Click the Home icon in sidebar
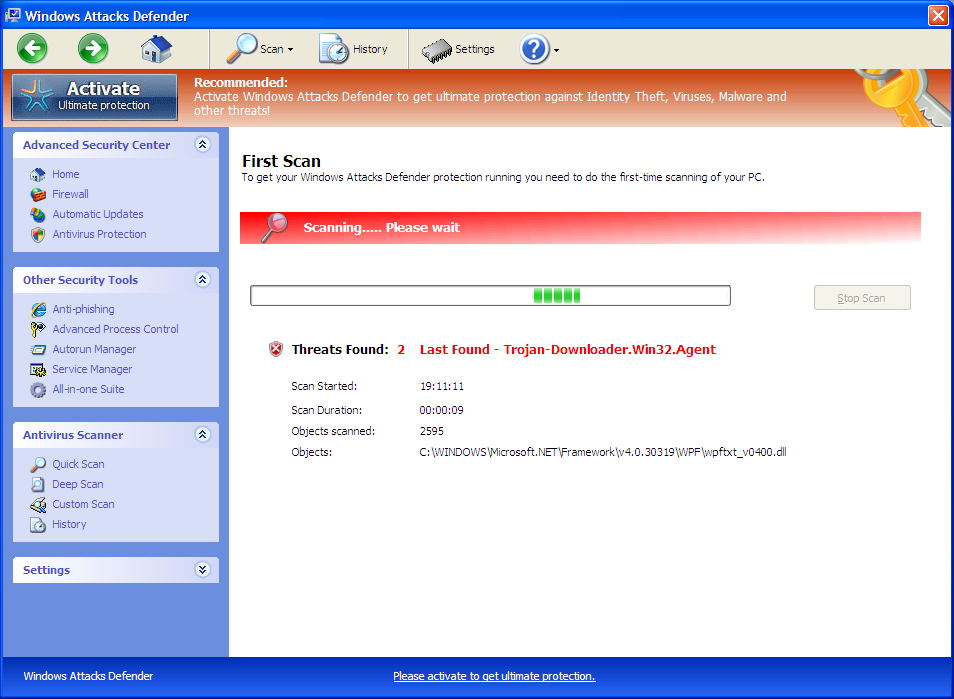Screen dimensions: 954x699 click(x=38, y=175)
